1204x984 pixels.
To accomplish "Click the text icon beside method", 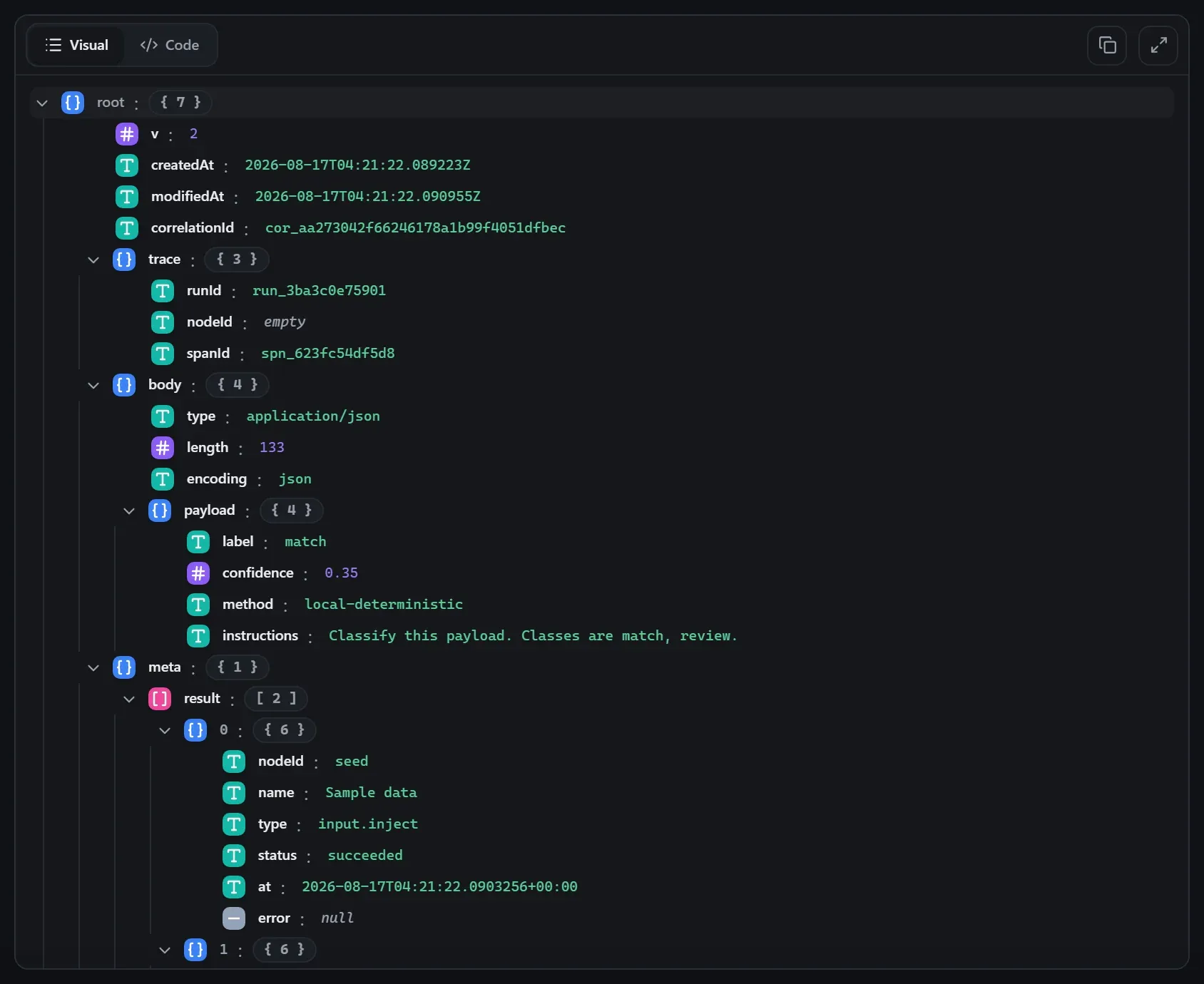I will click(198, 605).
